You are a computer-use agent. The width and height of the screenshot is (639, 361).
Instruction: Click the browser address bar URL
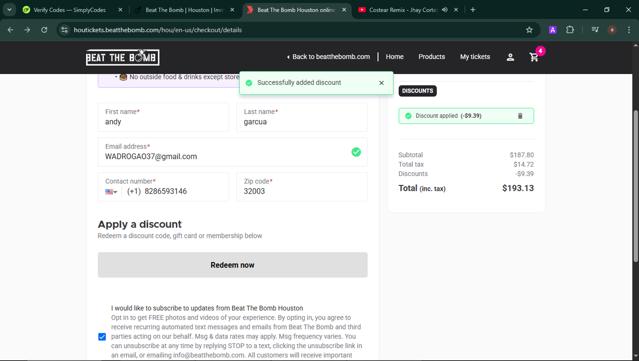158,30
